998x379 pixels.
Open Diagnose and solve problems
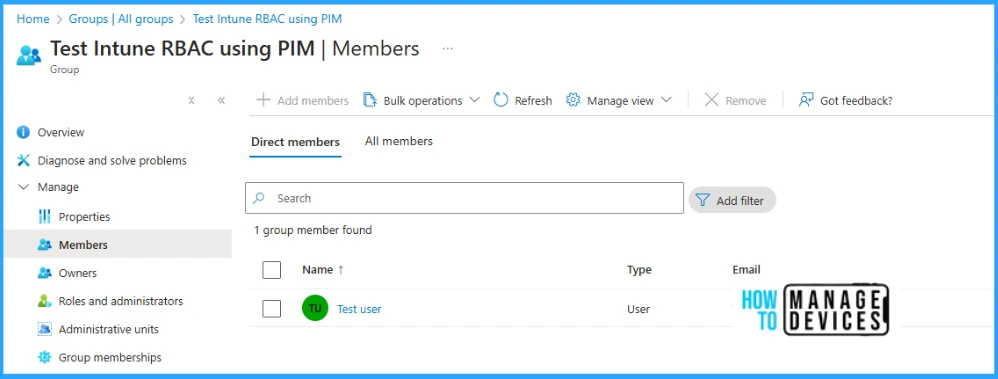[x=112, y=161]
